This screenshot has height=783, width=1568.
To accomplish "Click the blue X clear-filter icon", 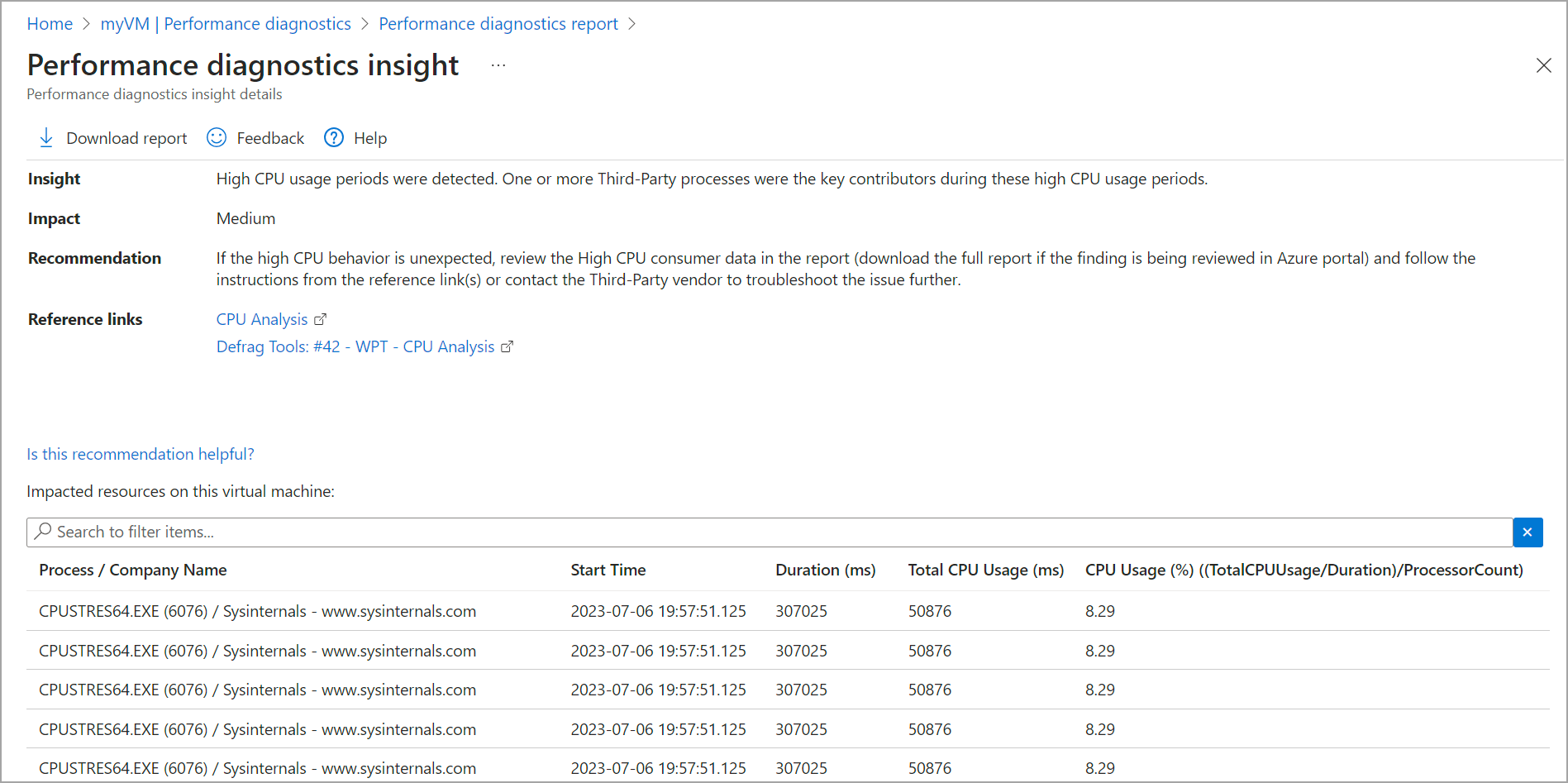I will [x=1527, y=532].
